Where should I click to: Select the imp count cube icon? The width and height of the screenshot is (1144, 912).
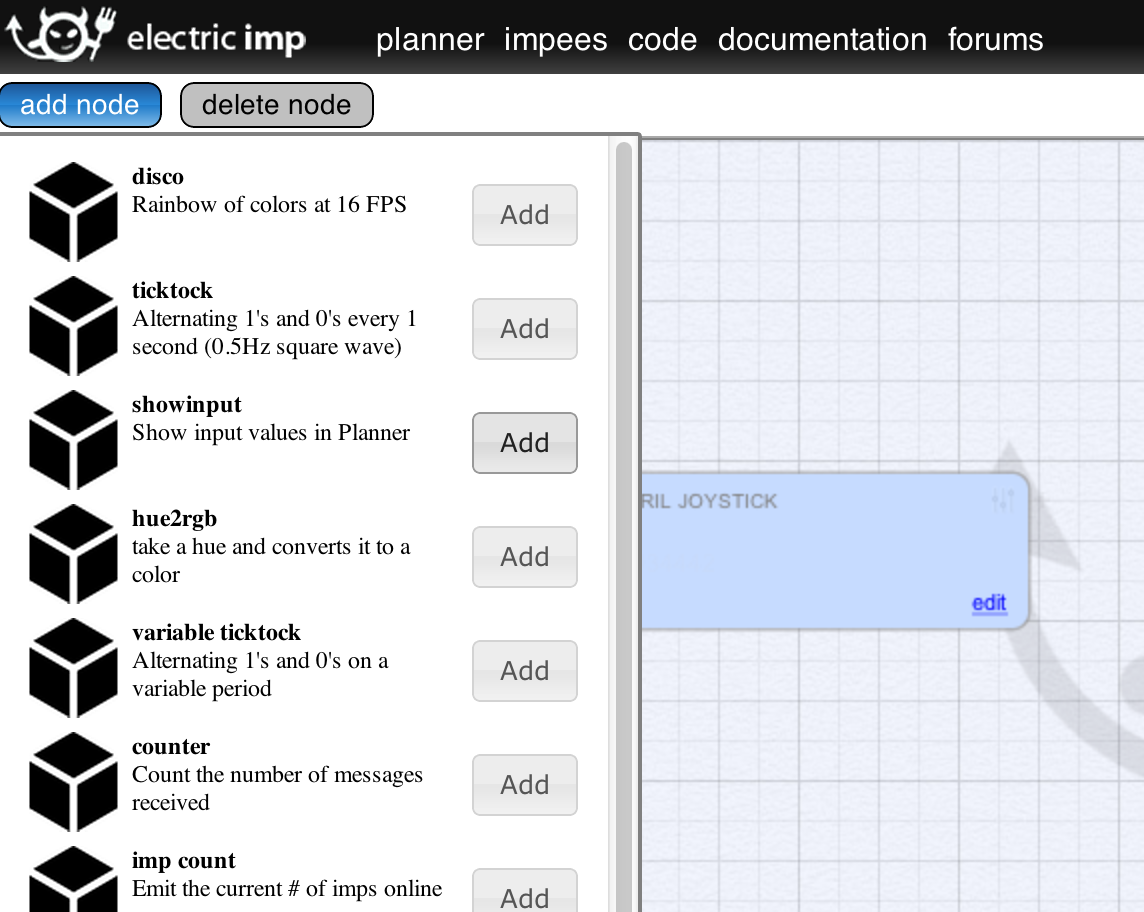(x=72, y=880)
